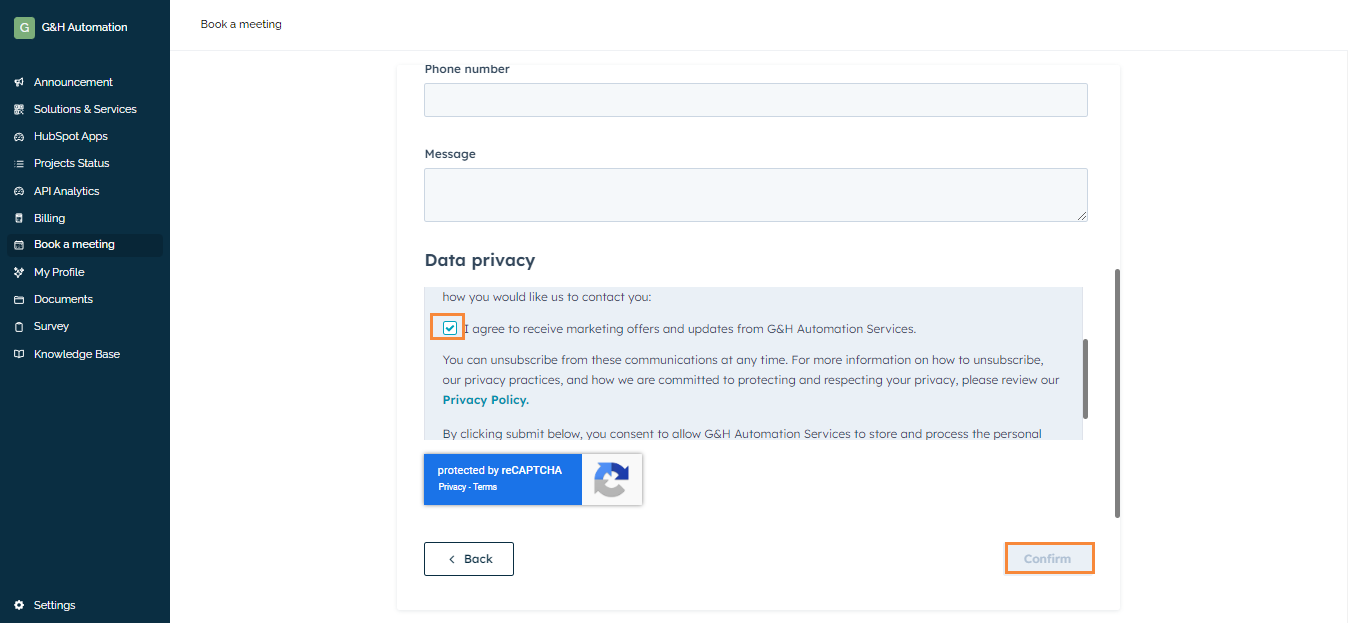Click the Settings gear icon
The image size is (1348, 623).
[x=19, y=605]
